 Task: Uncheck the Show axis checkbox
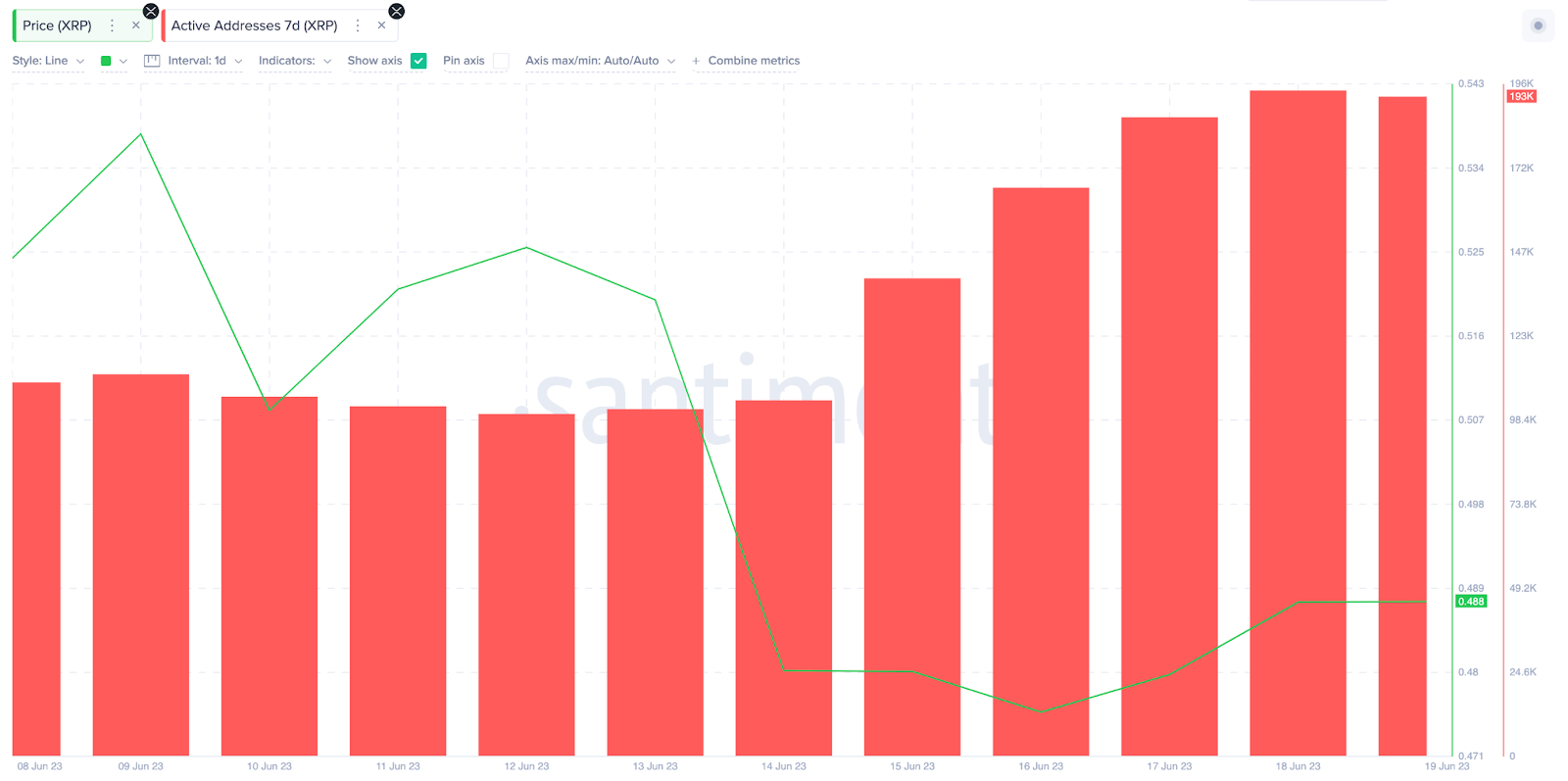tap(418, 61)
